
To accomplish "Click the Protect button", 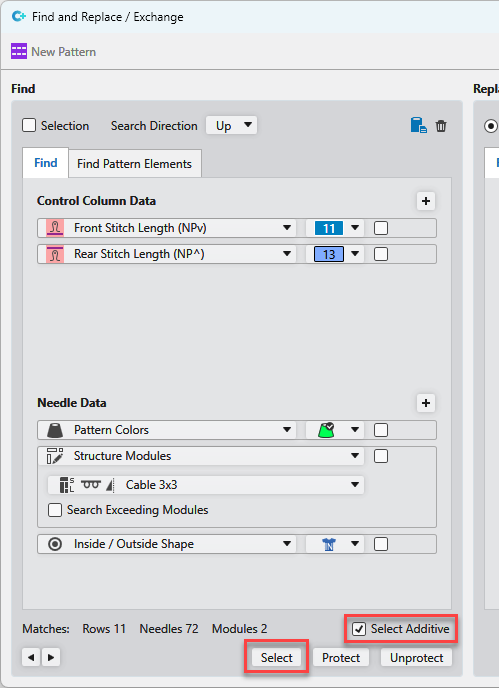I will click(x=341, y=657).
